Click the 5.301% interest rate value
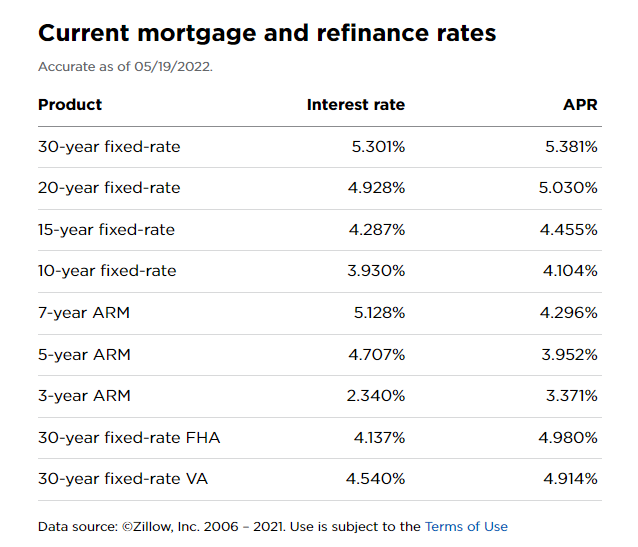This screenshot has height=547, width=638. coord(377,147)
